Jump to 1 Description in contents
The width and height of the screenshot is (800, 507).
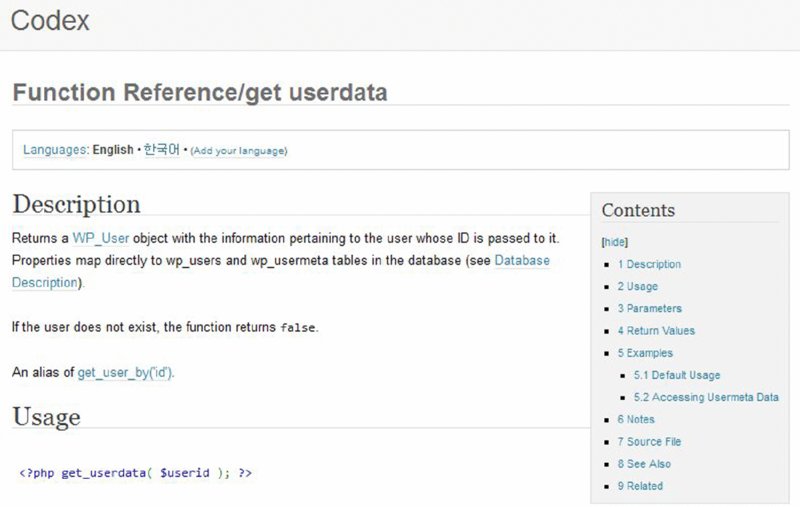point(649,265)
